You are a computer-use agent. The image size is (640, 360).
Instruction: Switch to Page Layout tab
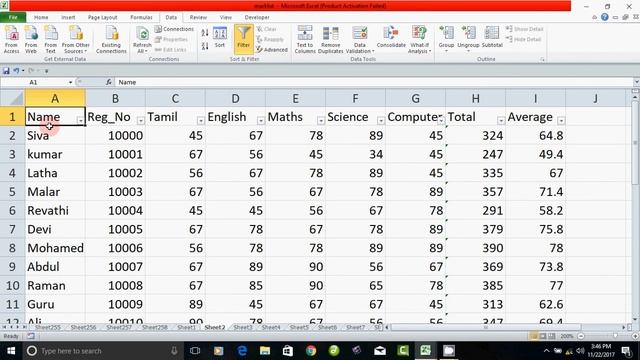click(x=102, y=17)
